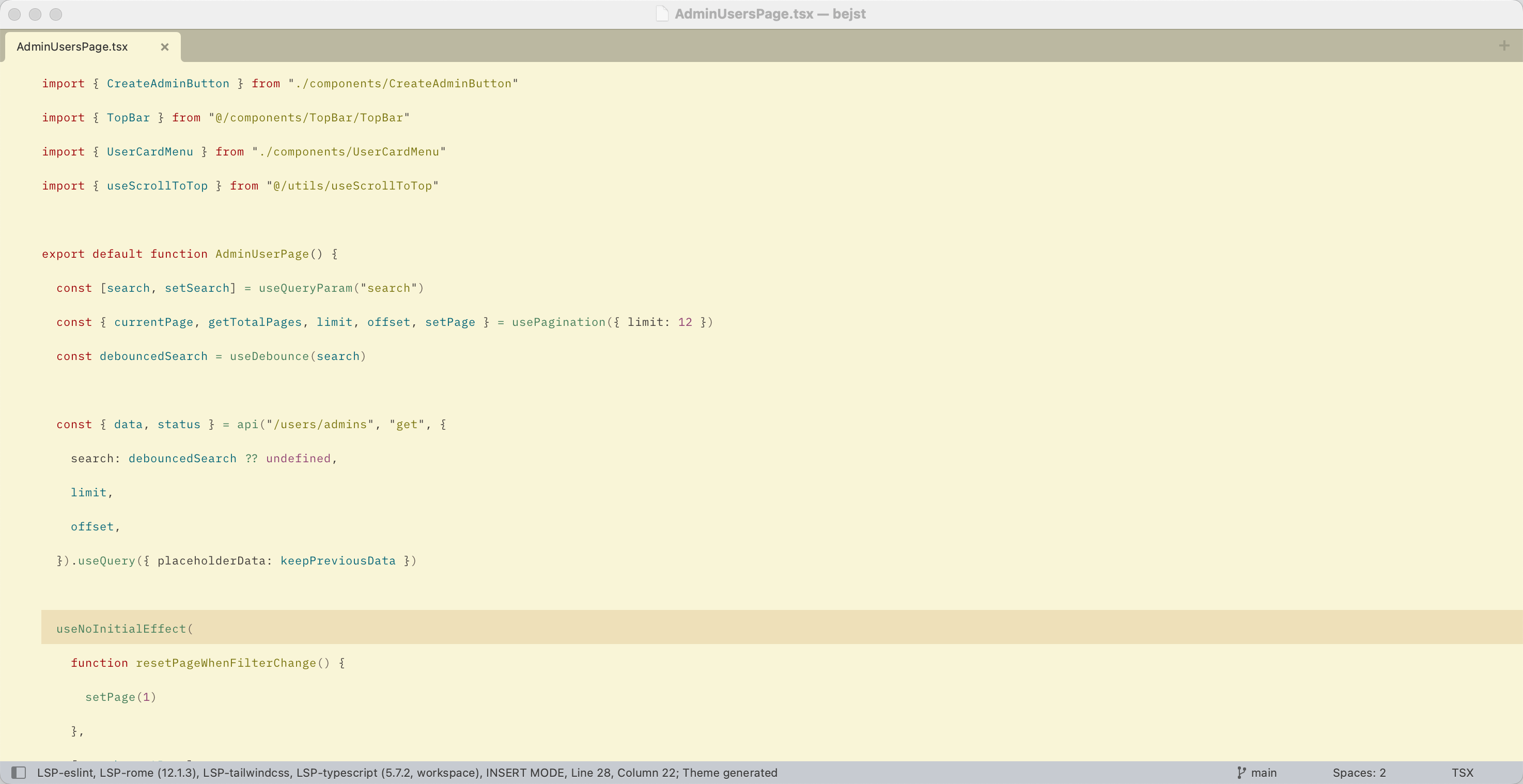Click the document icon in title bar
This screenshot has height=784, width=1523.
click(x=662, y=13)
